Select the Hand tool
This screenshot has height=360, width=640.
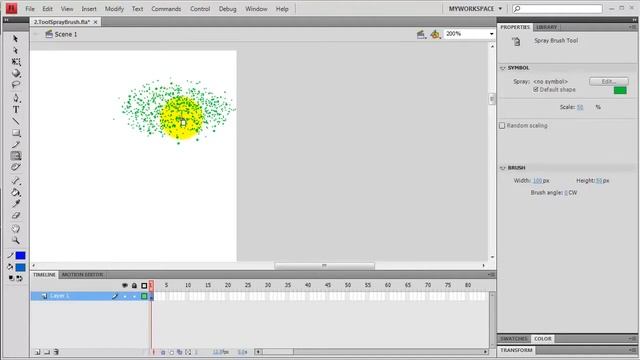click(16, 229)
